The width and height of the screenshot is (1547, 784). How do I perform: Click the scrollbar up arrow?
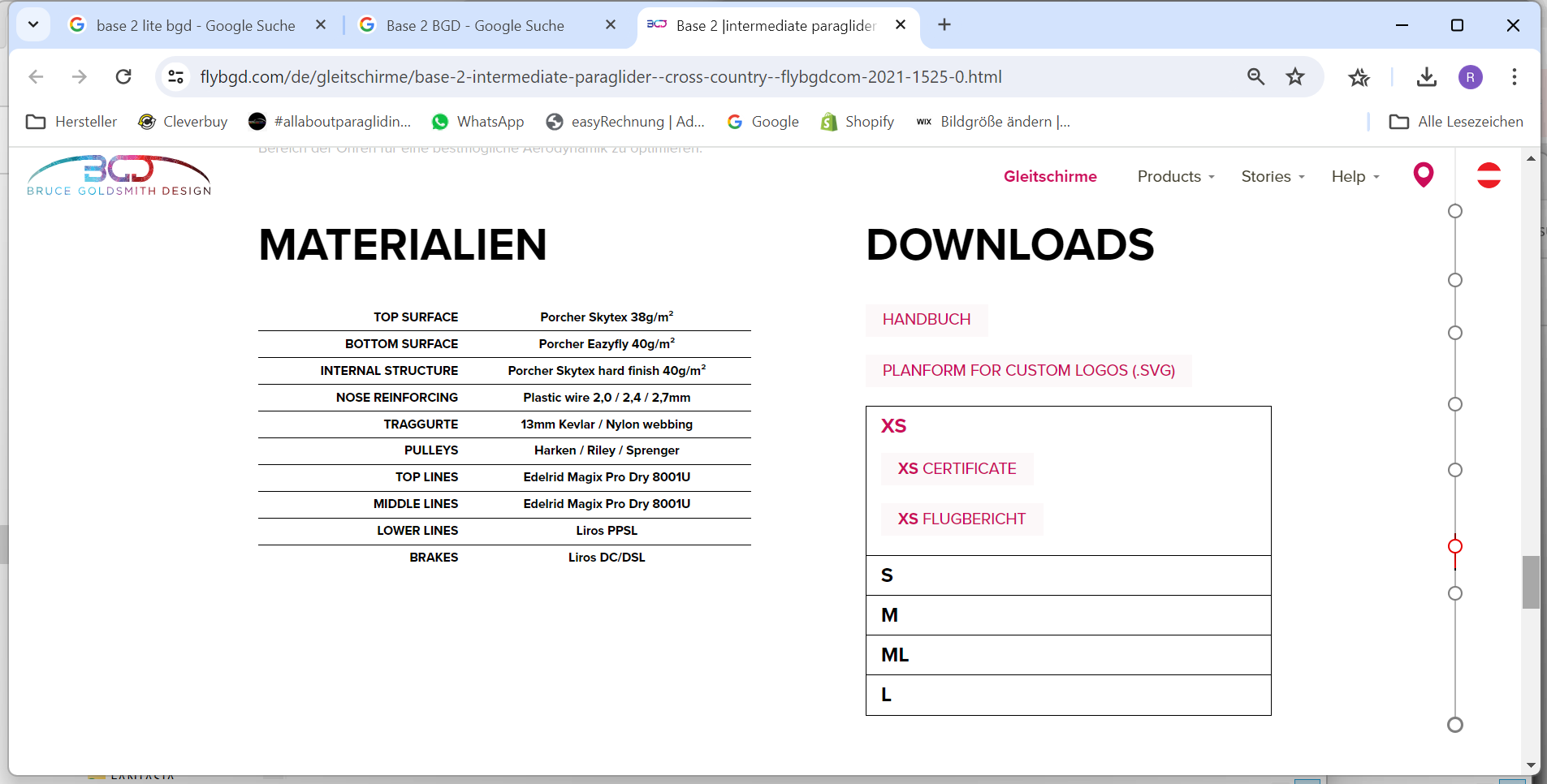[x=1531, y=159]
